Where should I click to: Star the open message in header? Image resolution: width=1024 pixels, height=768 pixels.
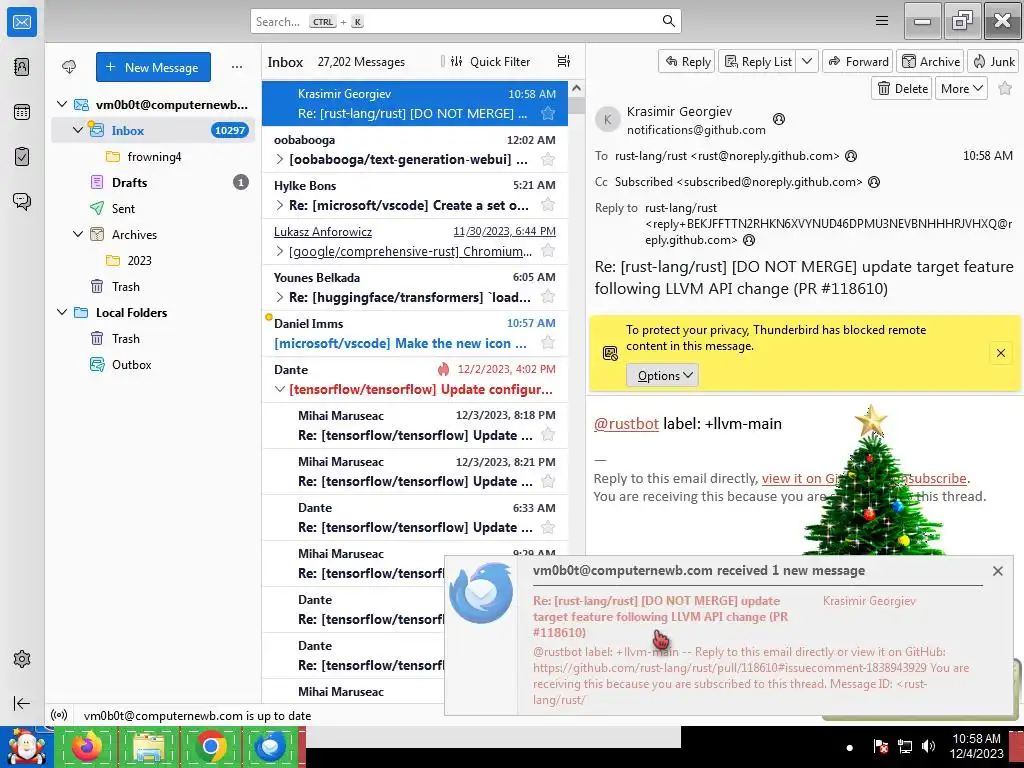tap(1005, 89)
